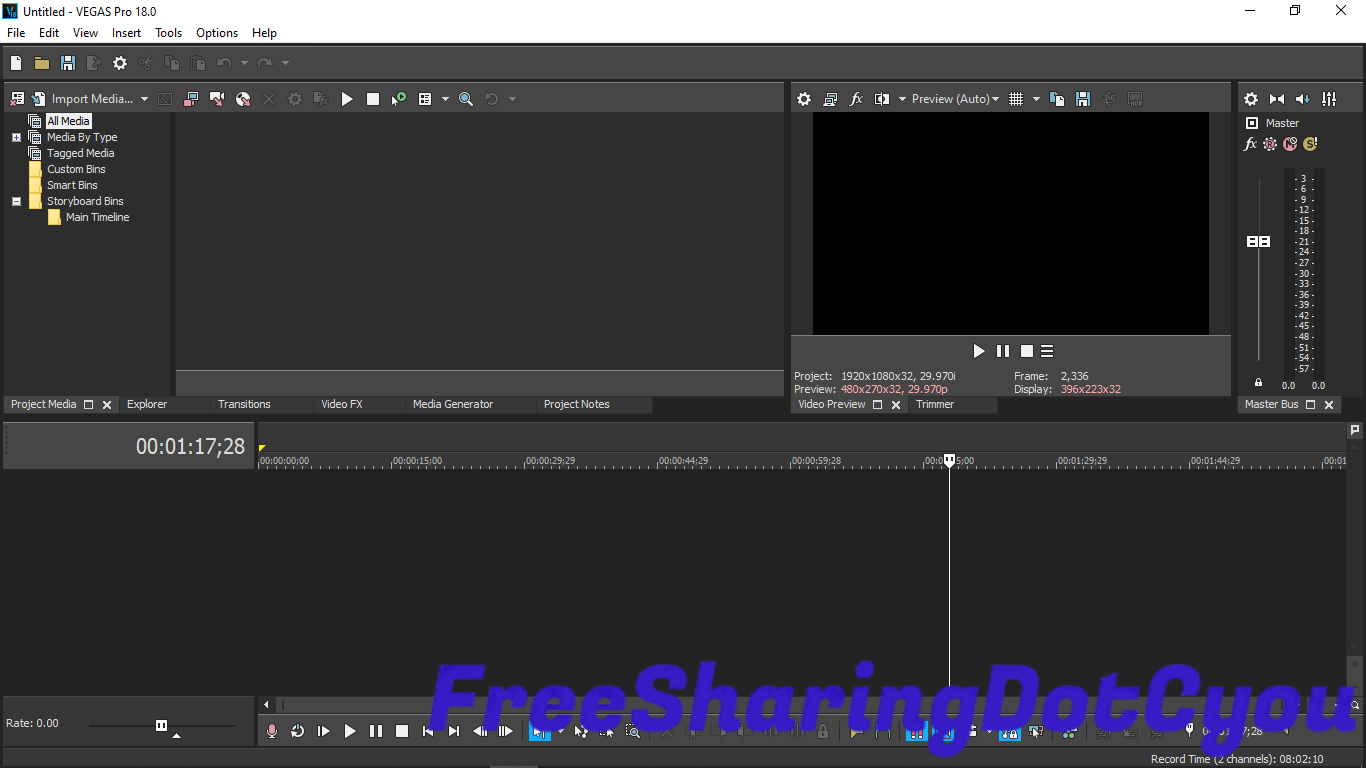This screenshot has height=768, width=1366.
Task: Open Master Bus audio properties gear
Action: [1250, 99]
